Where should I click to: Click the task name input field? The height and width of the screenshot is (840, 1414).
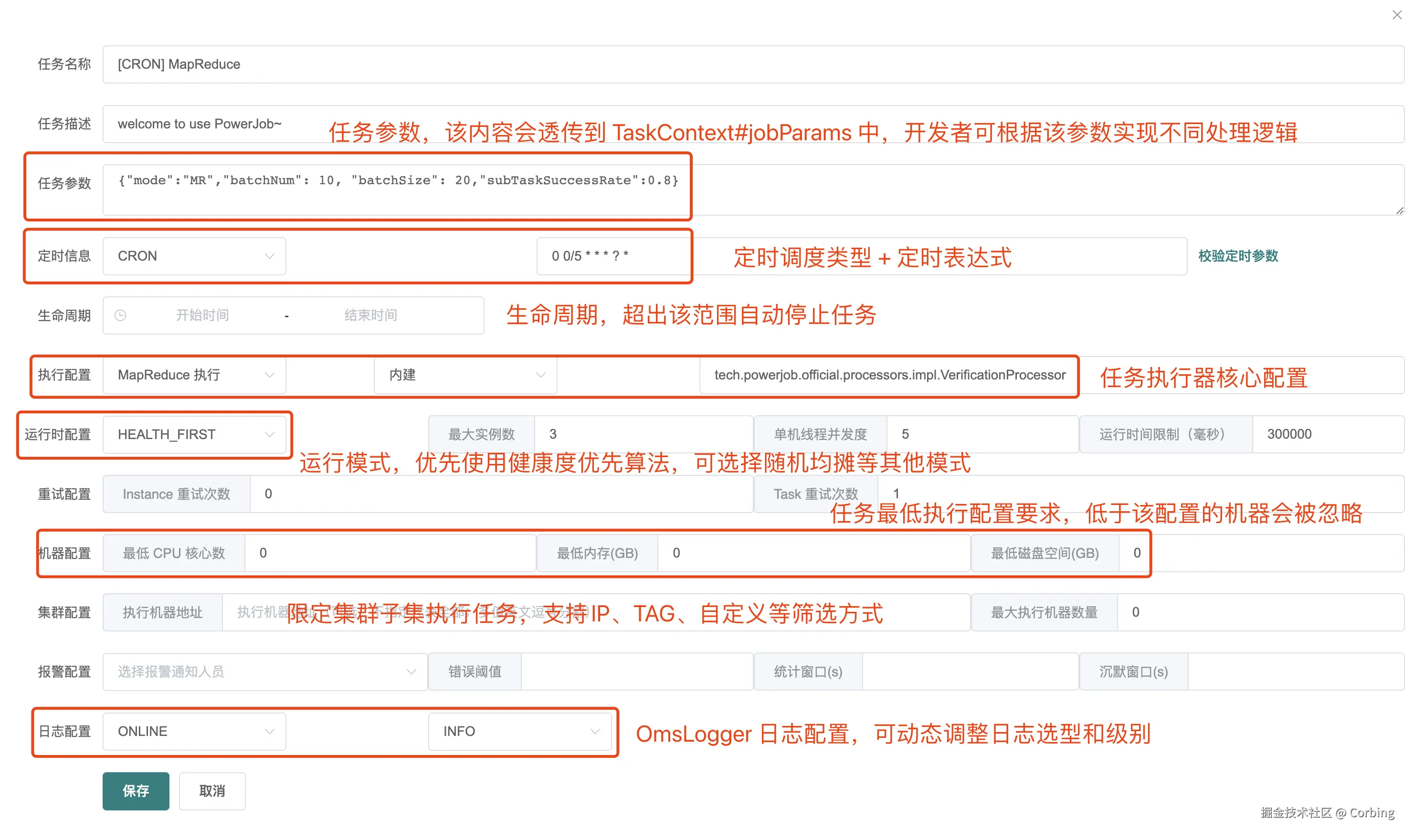pos(753,64)
